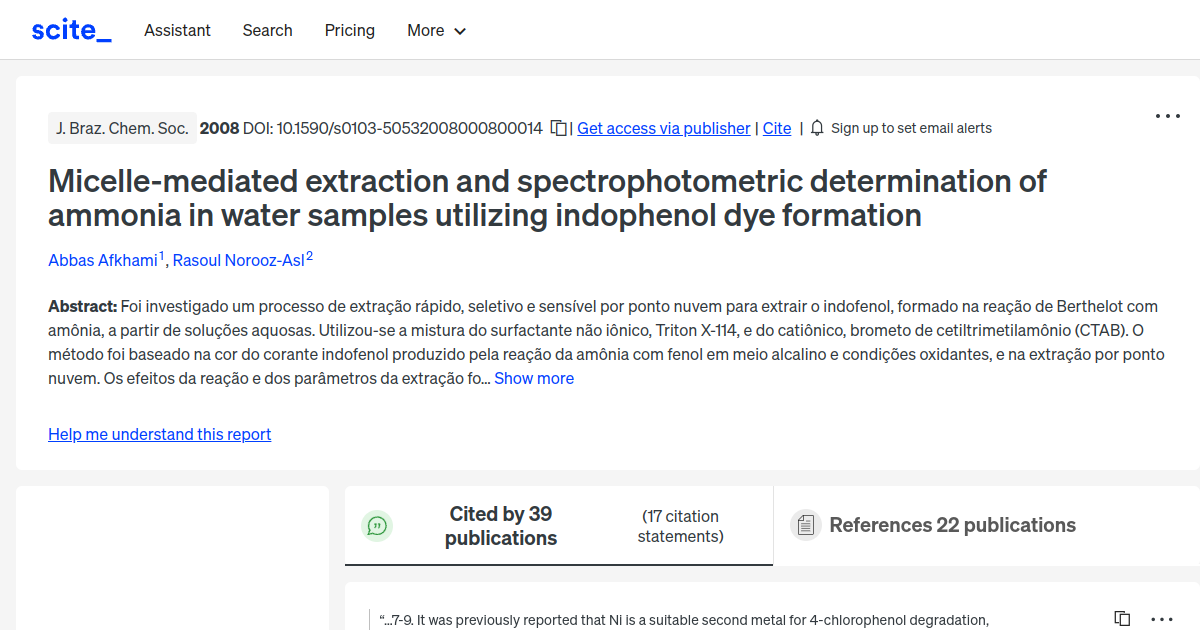Viewport: 1200px width, 630px height.
Task: Open the References 22 publications tab
Action: point(950,525)
